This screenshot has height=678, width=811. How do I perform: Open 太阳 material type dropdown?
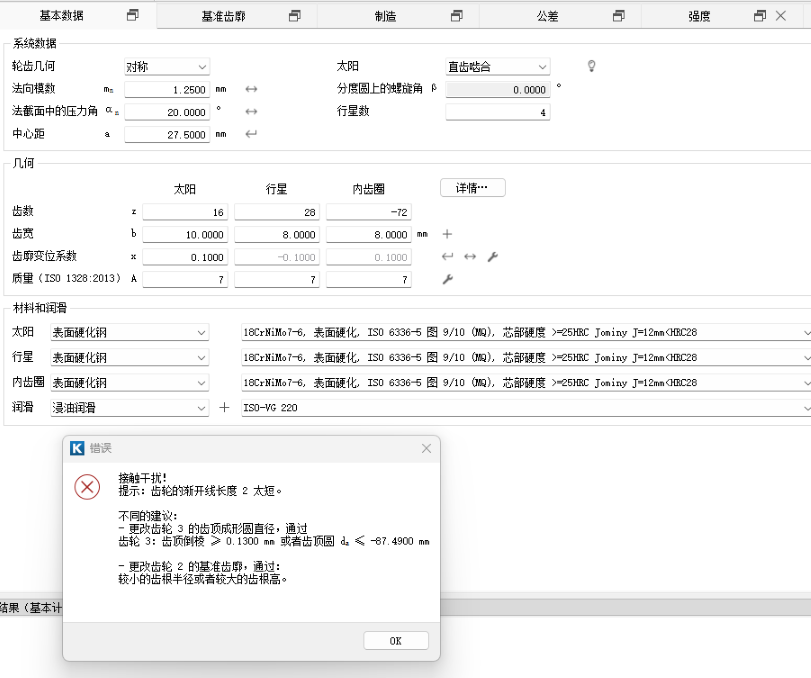[130, 333]
